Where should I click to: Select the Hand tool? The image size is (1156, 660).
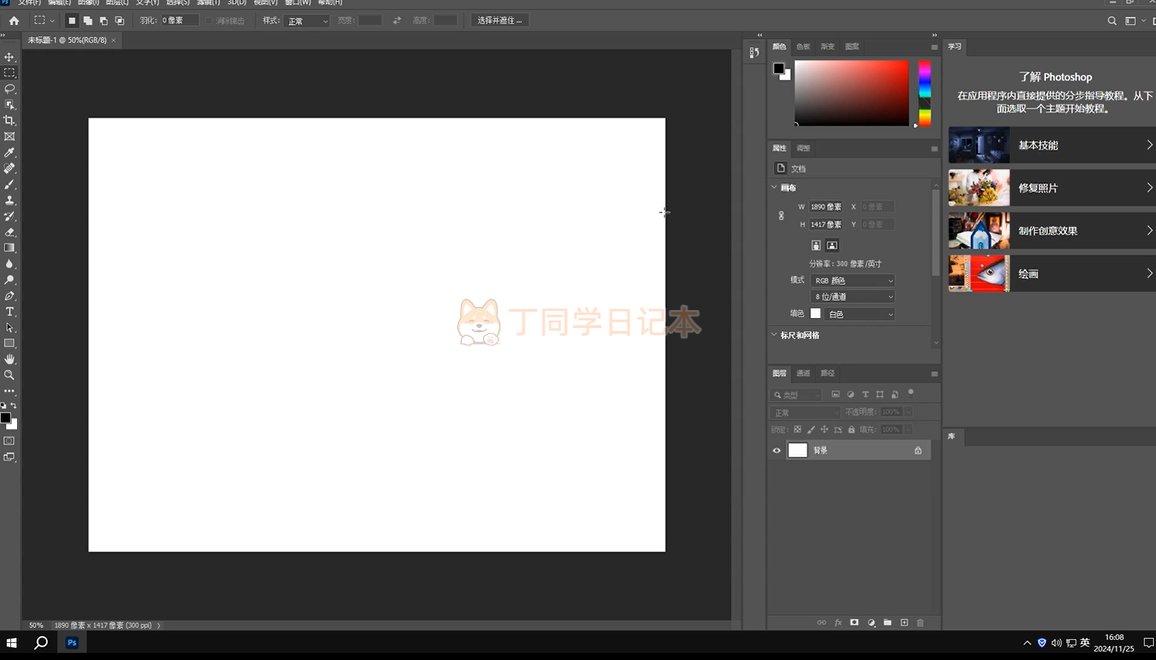10,359
